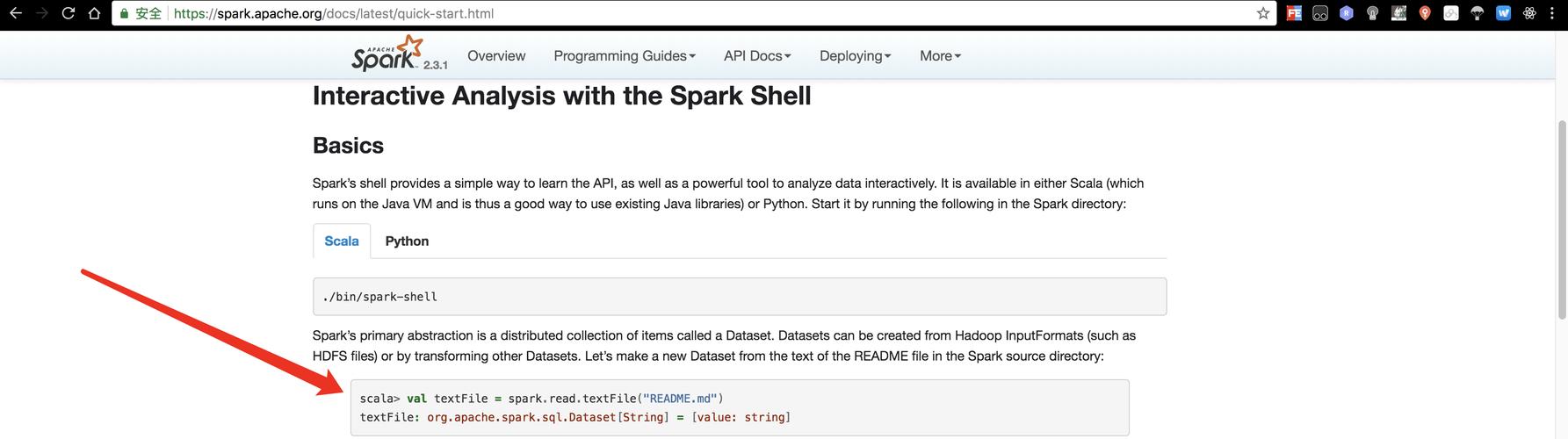Open the gray lightbulb extension icon
Image resolution: width=1568 pixels, height=439 pixels.
click(1373, 13)
